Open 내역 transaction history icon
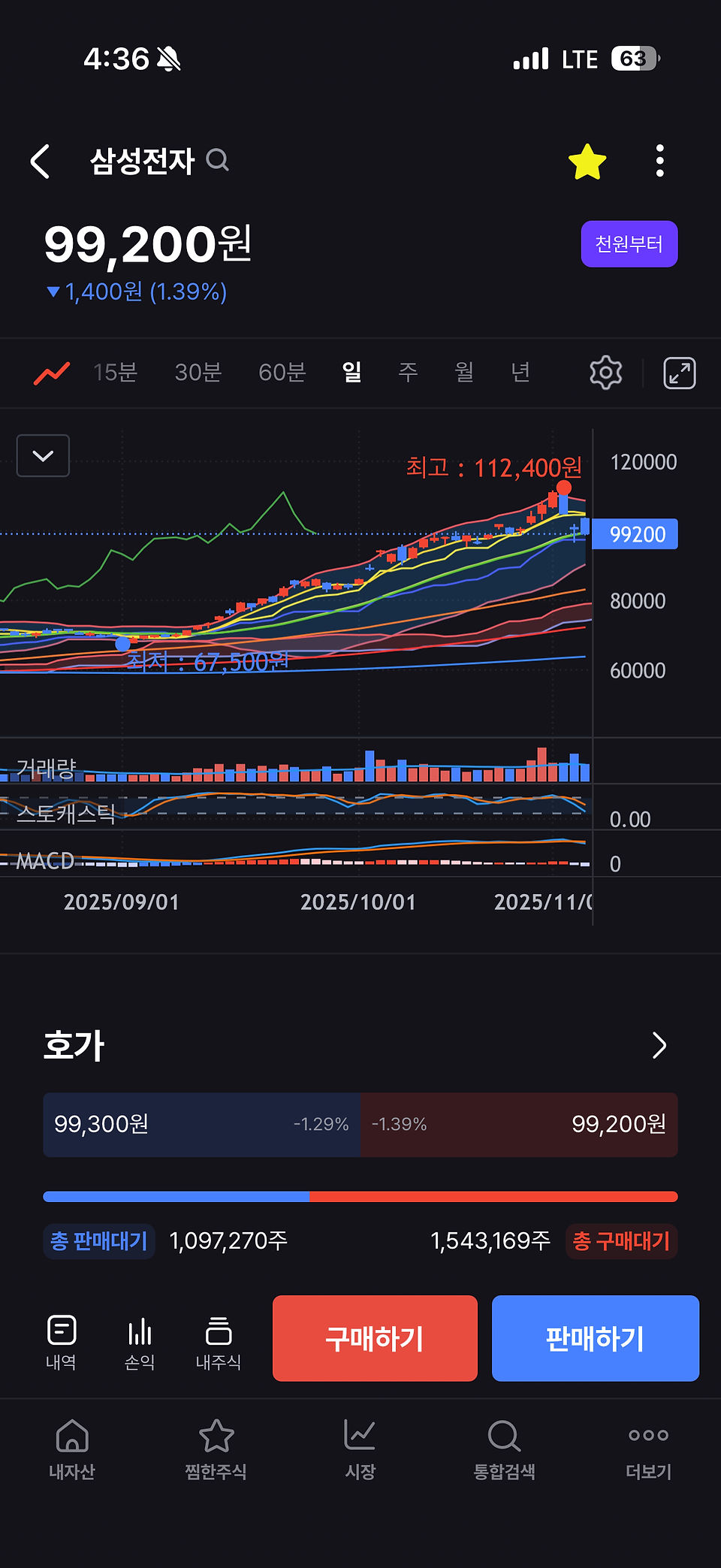This screenshot has width=721, height=1568. point(61,1343)
